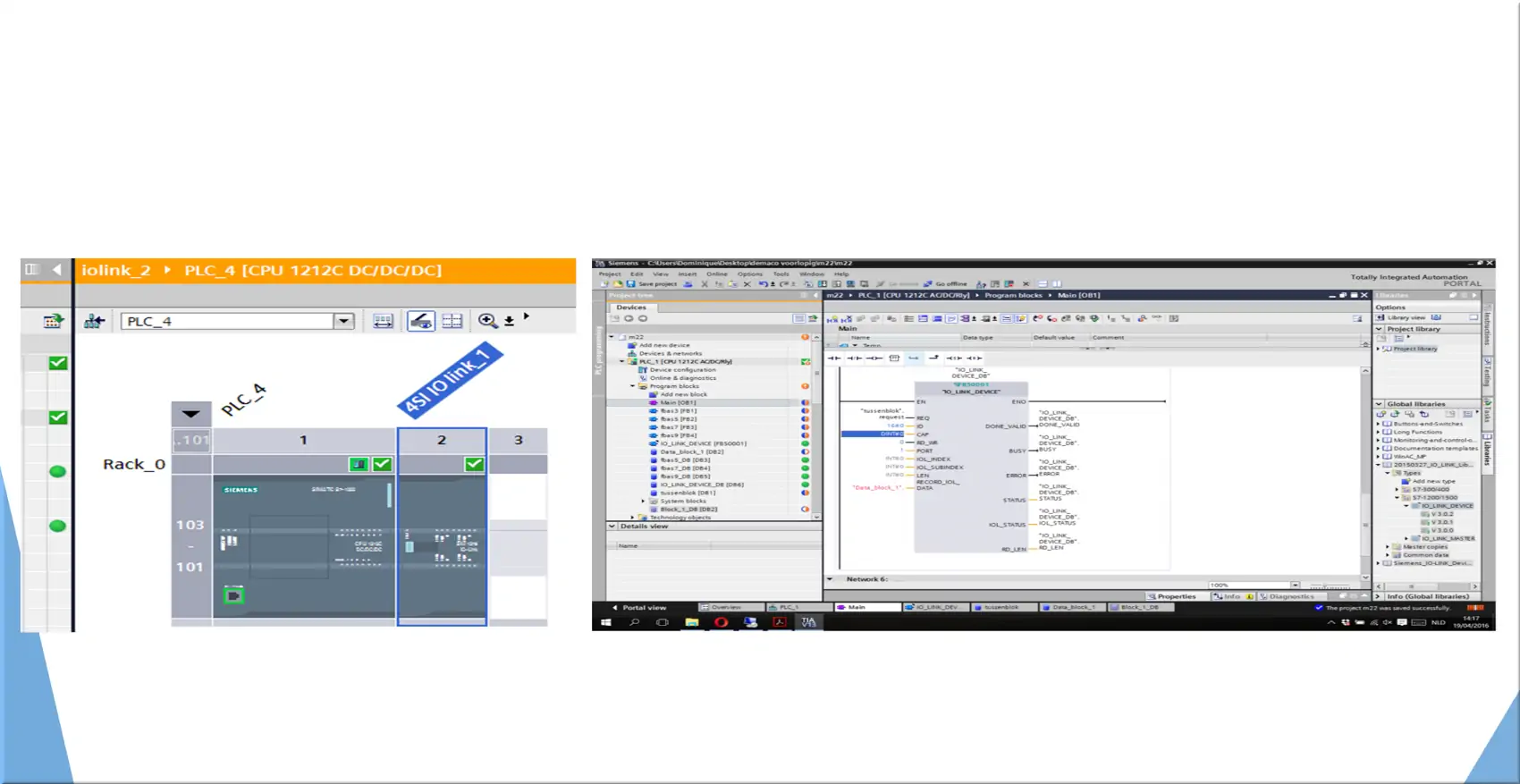1520x784 pixels.
Task: Switch to the tussenblok editor tab
Action: click(1002, 607)
